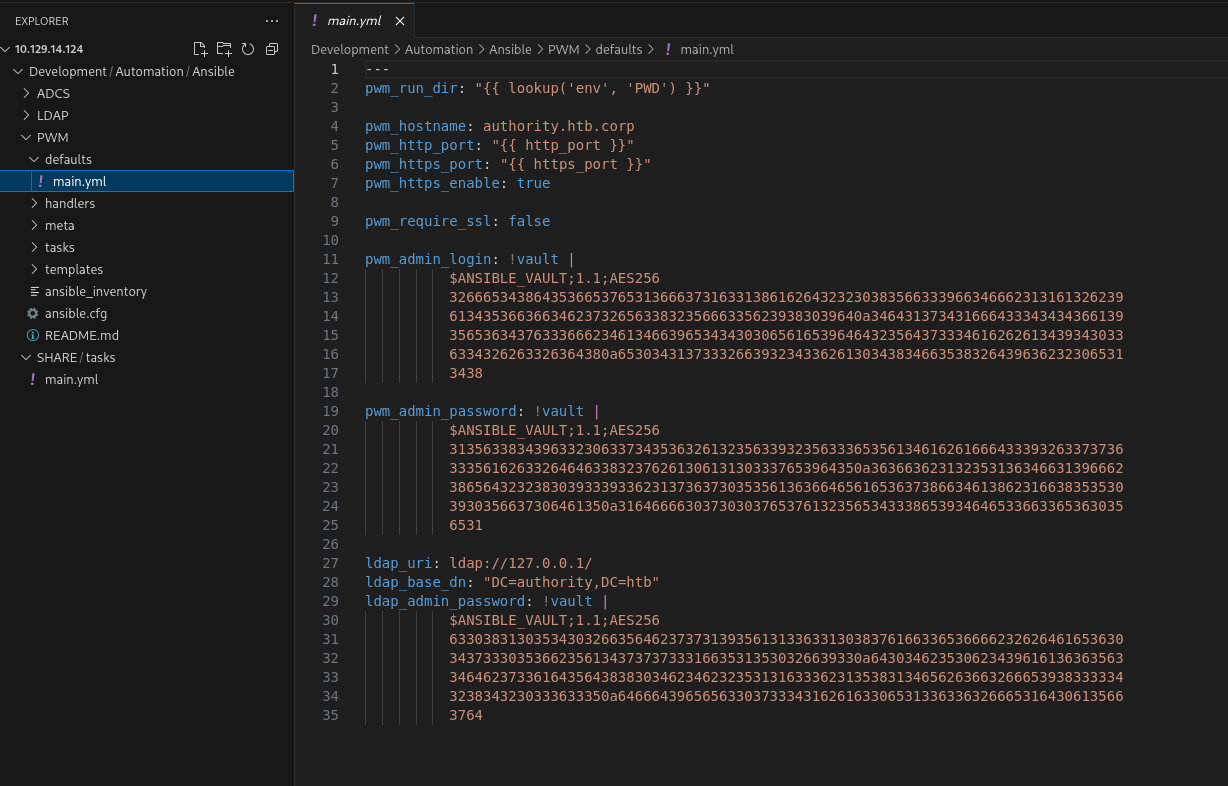Viewport: 1228px width, 786px height.
Task: Open Development in the breadcrumb path
Action: click(x=350, y=49)
